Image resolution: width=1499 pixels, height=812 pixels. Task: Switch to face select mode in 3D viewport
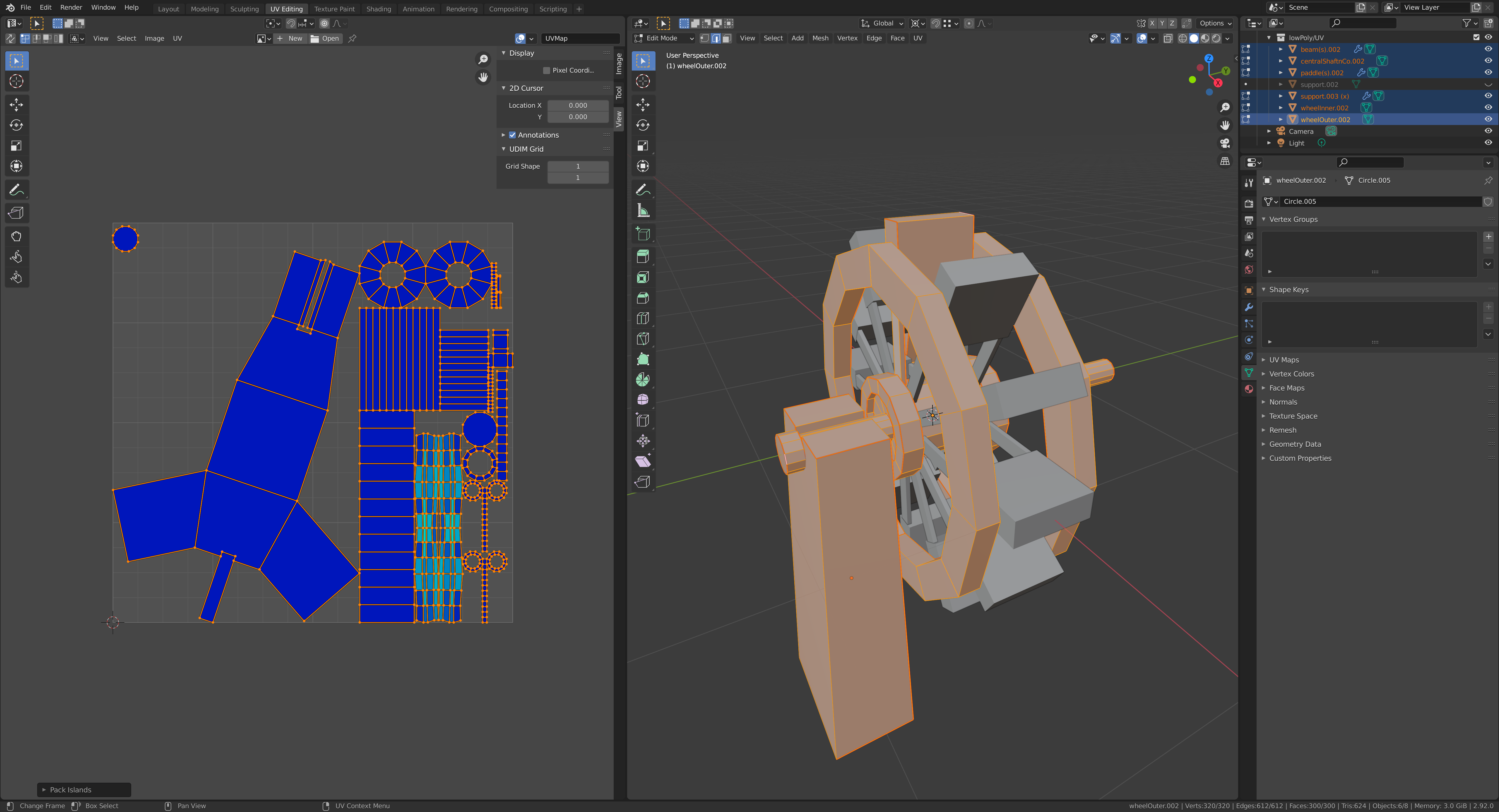click(727, 38)
